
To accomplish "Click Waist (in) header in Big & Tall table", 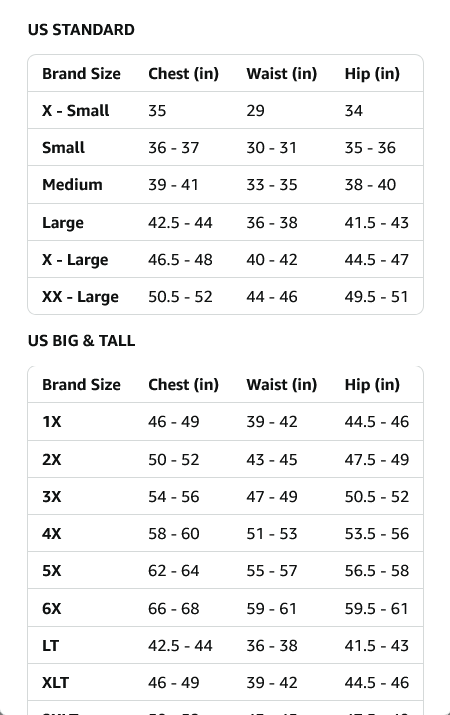I will [282, 384].
